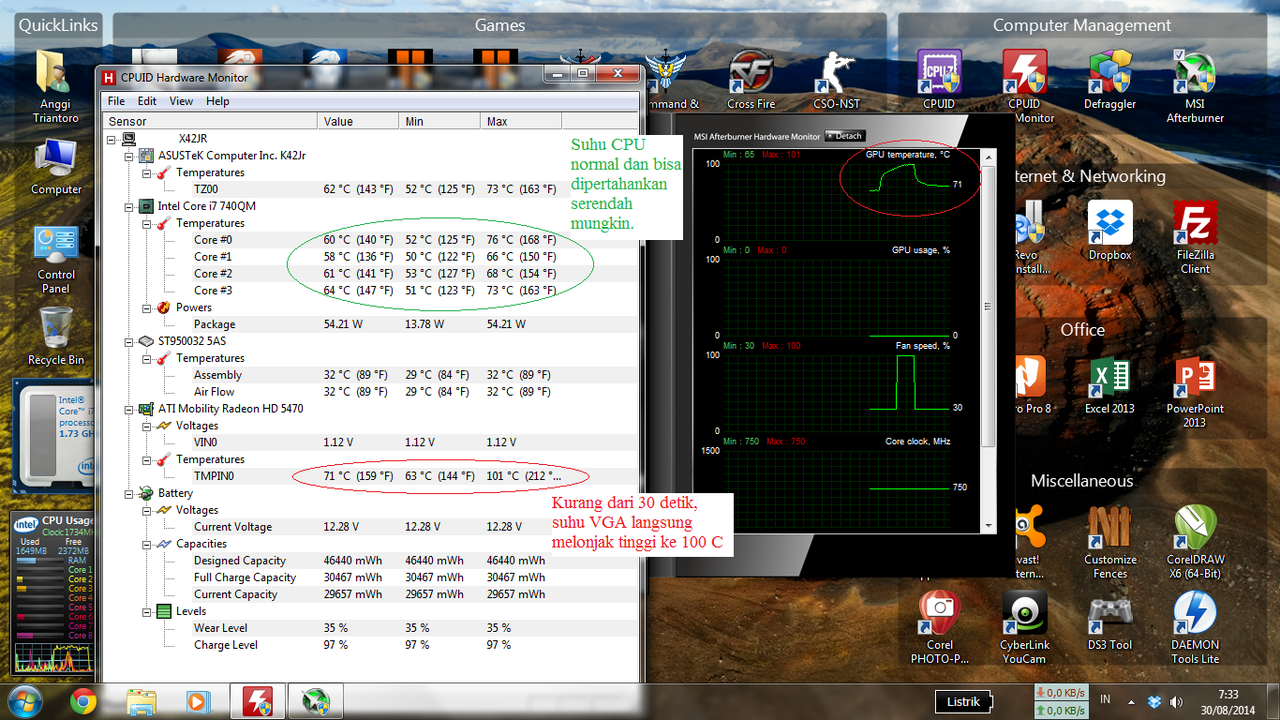Viewport: 1280px width, 720px height.
Task: Open the Help menu in Hardware Monitor
Action: (218, 101)
